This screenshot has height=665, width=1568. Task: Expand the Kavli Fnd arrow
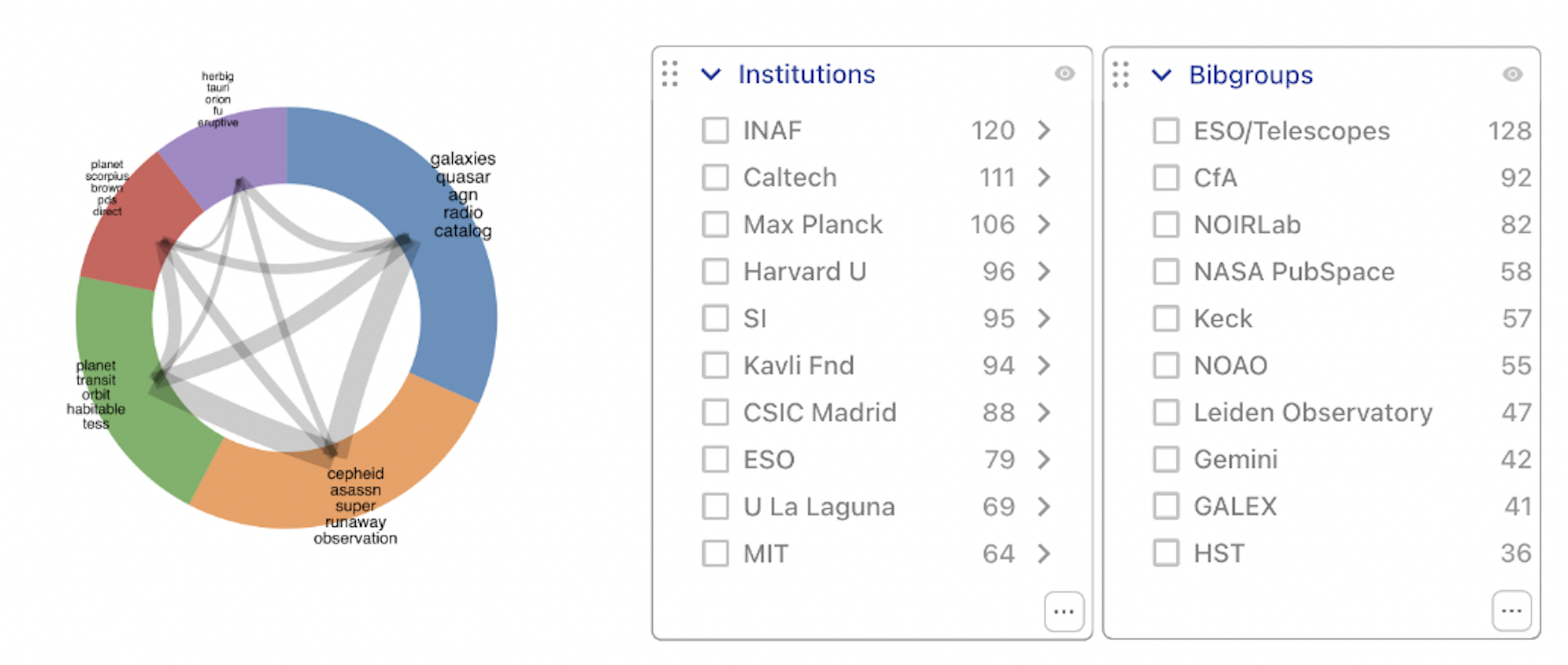point(1045,365)
